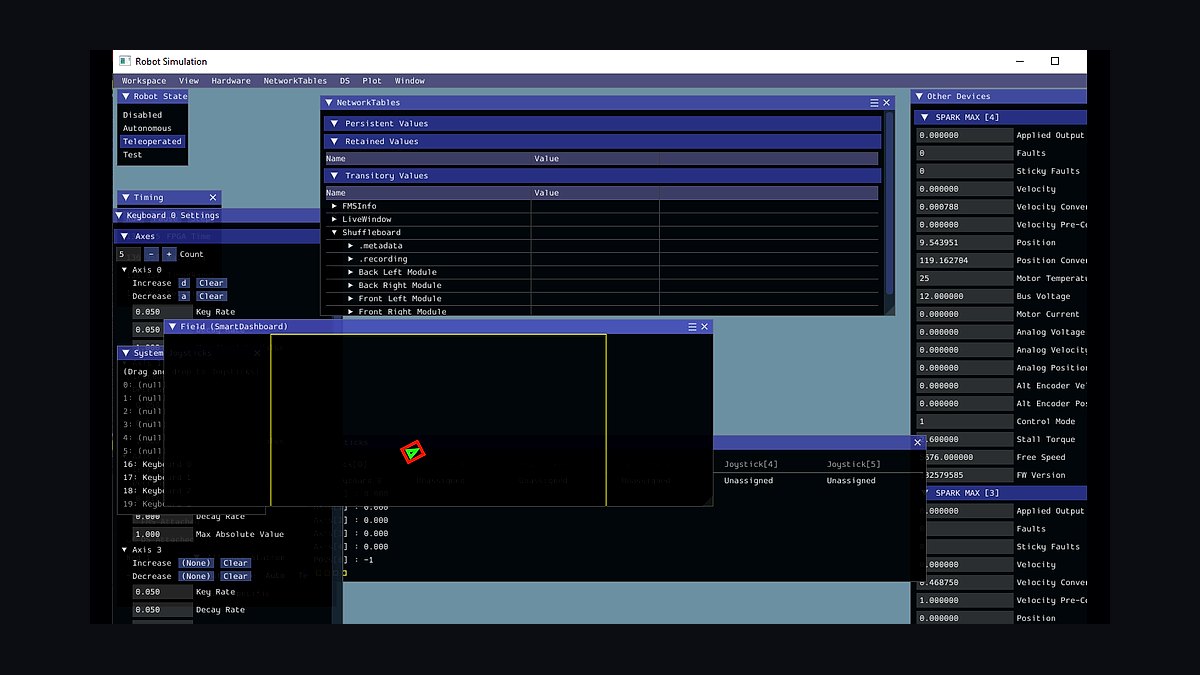Image resolution: width=1200 pixels, height=675 pixels.
Task: Expand the LiveWindow tree node
Action: coord(334,219)
